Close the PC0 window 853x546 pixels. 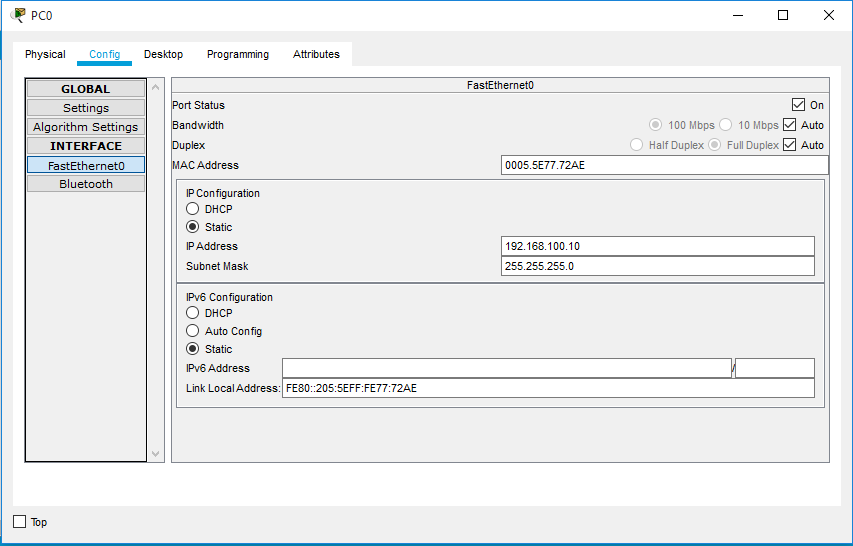pyautogui.click(x=828, y=15)
